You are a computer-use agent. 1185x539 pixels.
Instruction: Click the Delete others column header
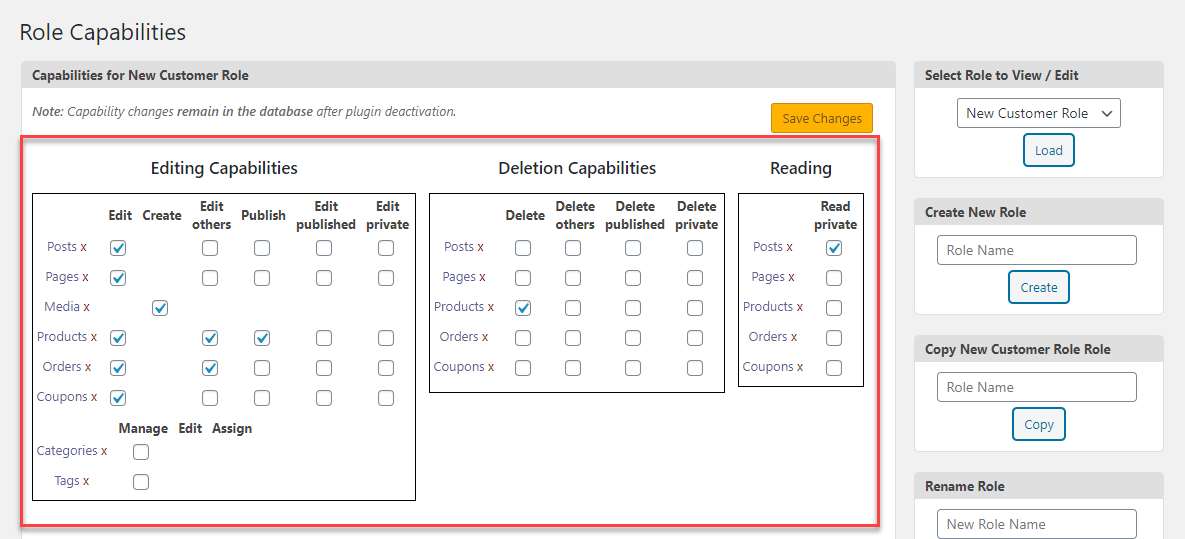575,215
